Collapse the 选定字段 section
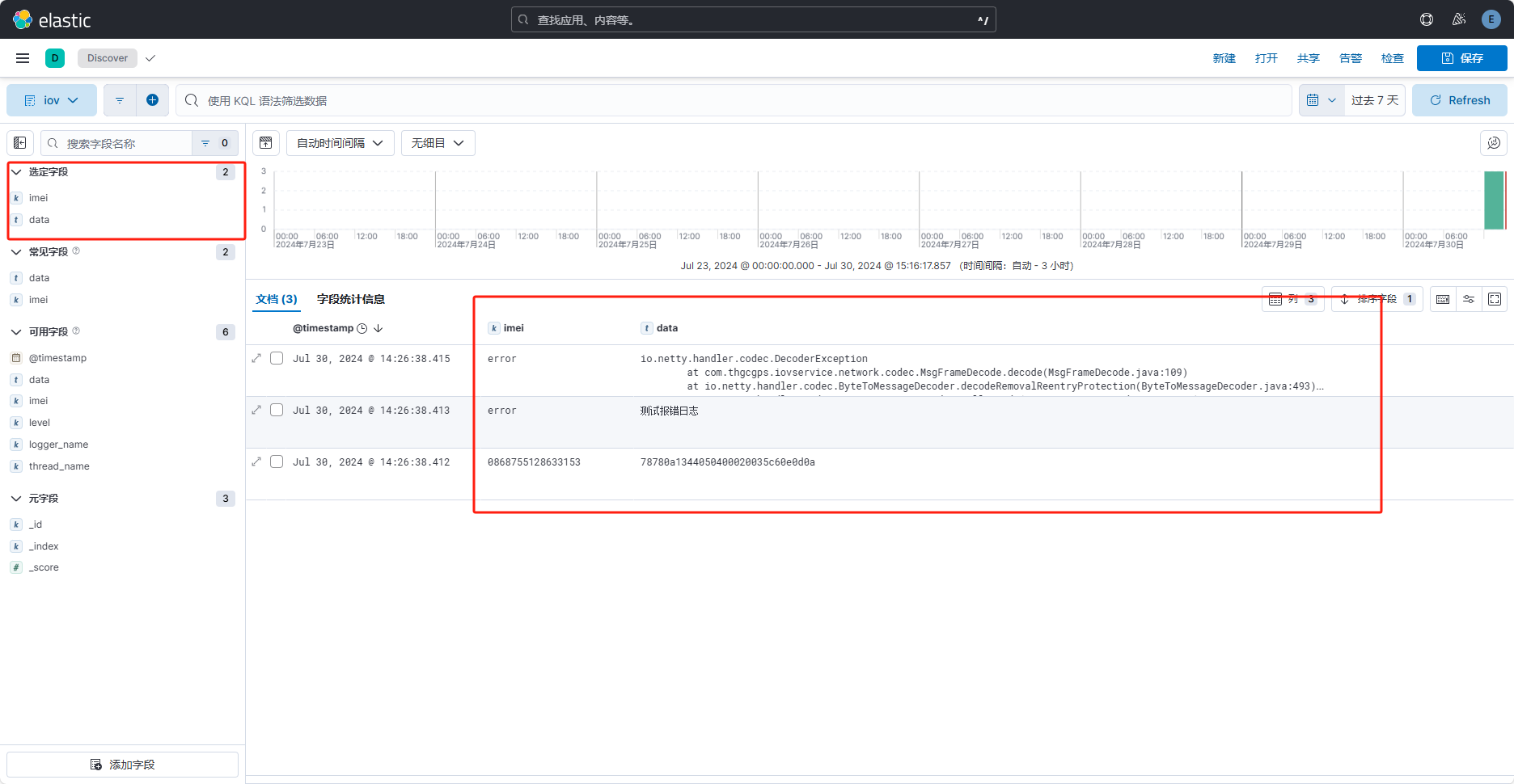This screenshot has height=784, width=1514. [x=16, y=172]
